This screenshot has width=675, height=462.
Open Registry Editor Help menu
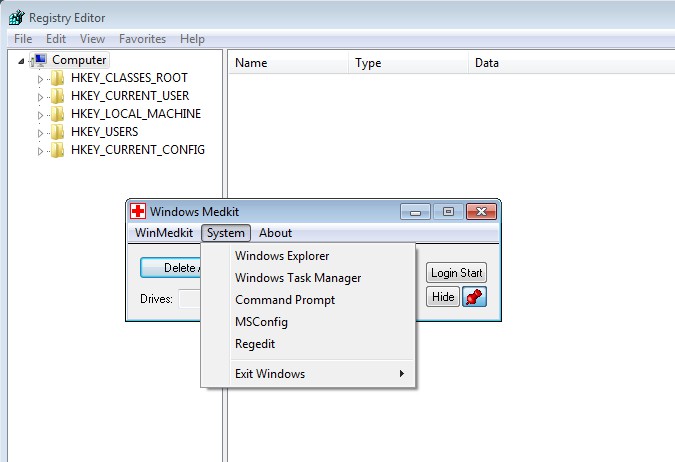[192, 39]
